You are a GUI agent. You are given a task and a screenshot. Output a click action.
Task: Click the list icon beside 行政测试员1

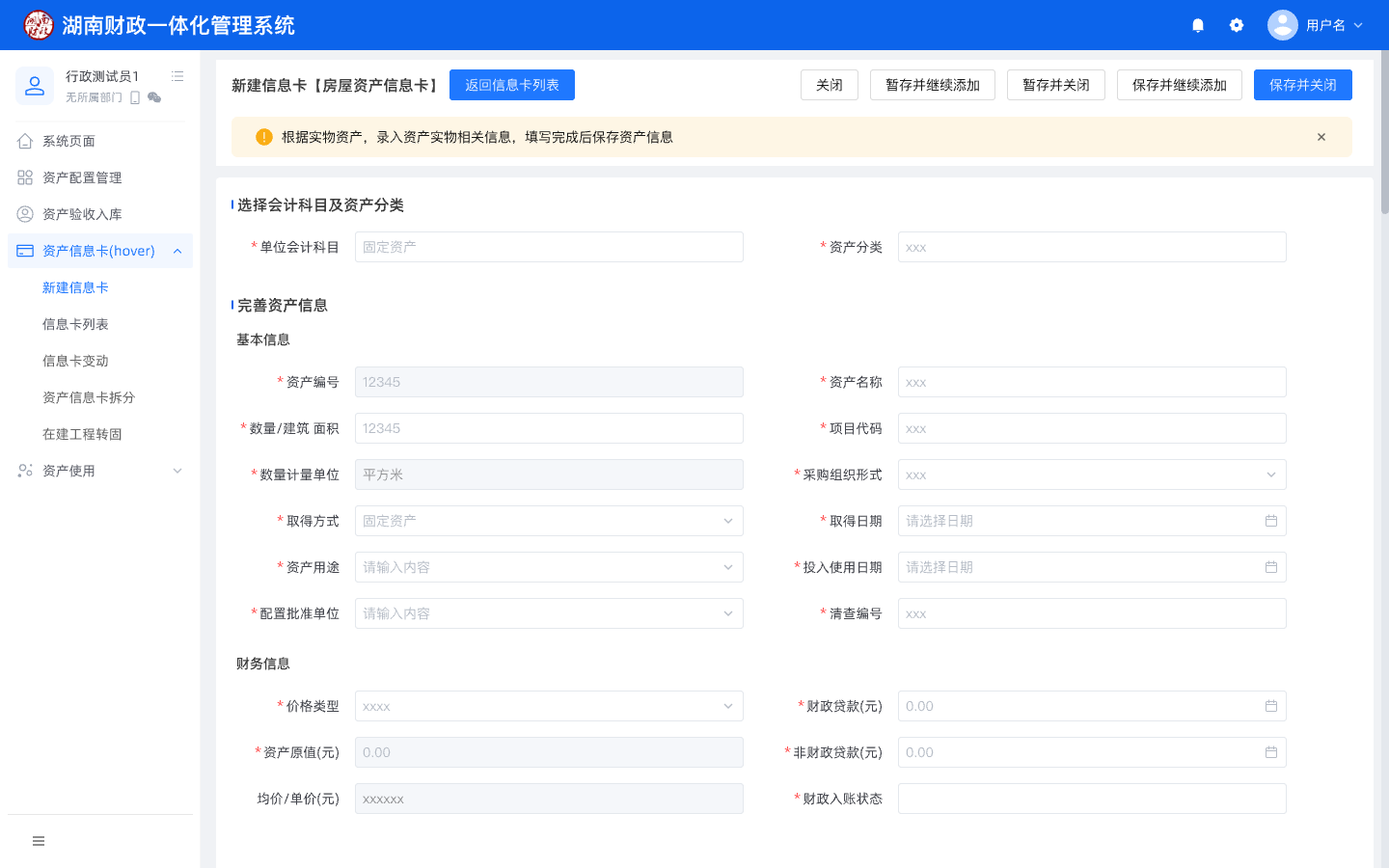click(177, 76)
